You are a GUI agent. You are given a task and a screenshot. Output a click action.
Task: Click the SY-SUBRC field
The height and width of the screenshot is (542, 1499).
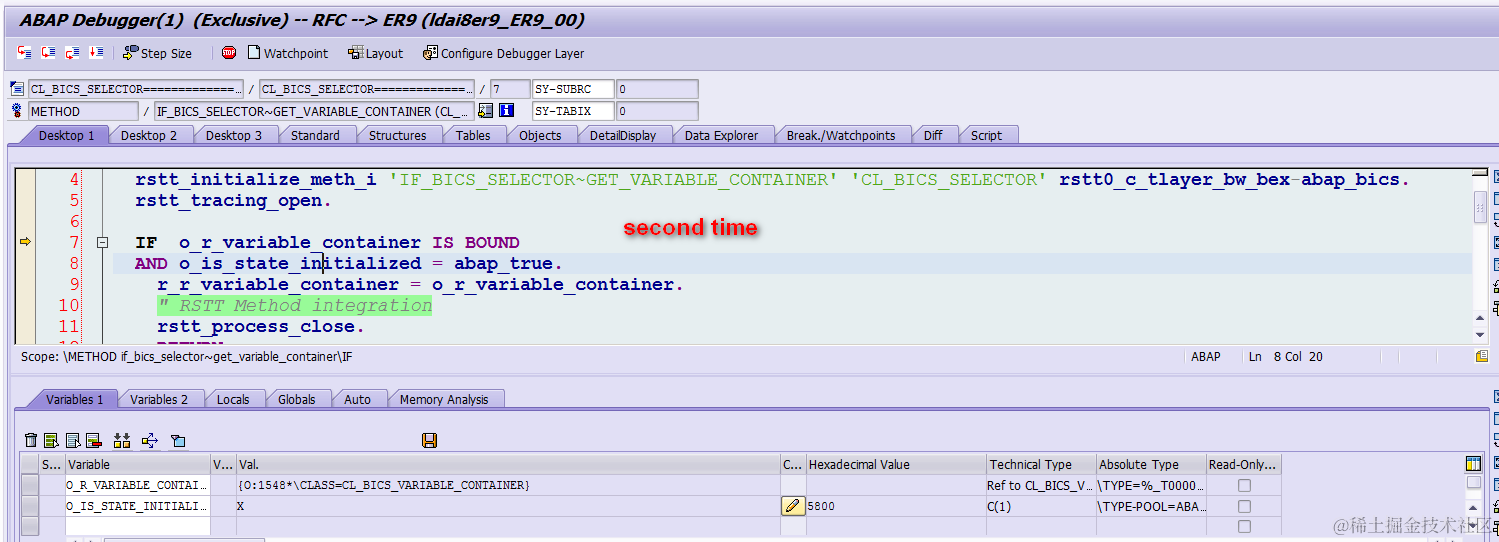(x=573, y=89)
